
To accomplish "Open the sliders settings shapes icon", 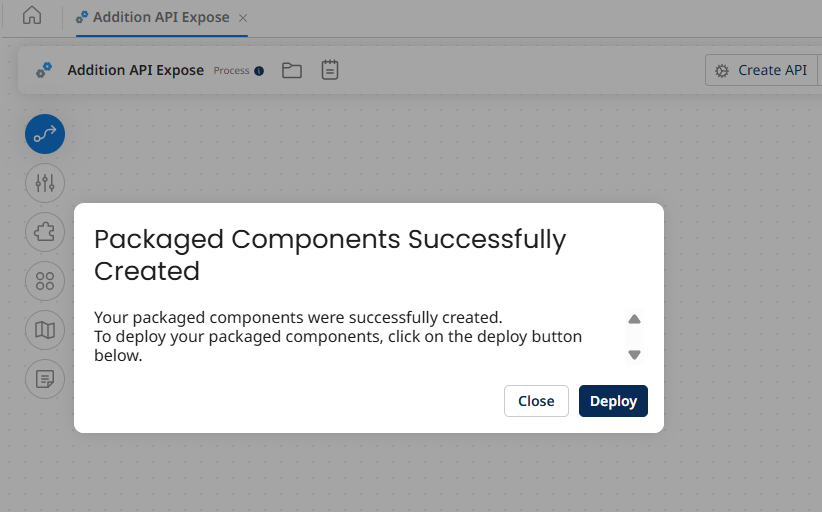I will pos(45,183).
